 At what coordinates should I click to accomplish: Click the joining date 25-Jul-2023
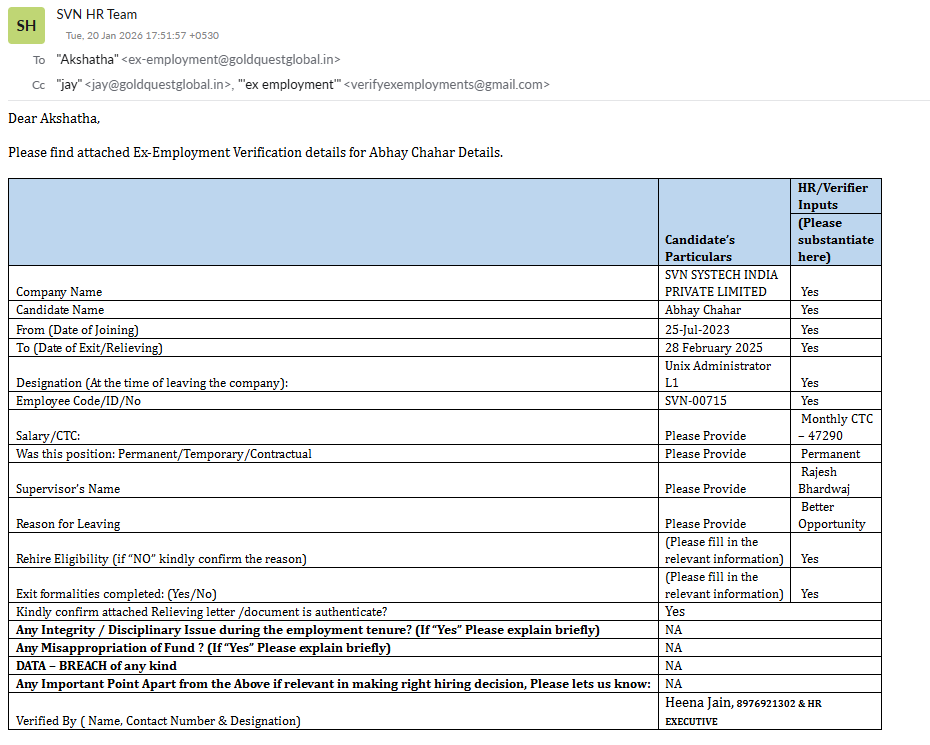[x=697, y=330]
